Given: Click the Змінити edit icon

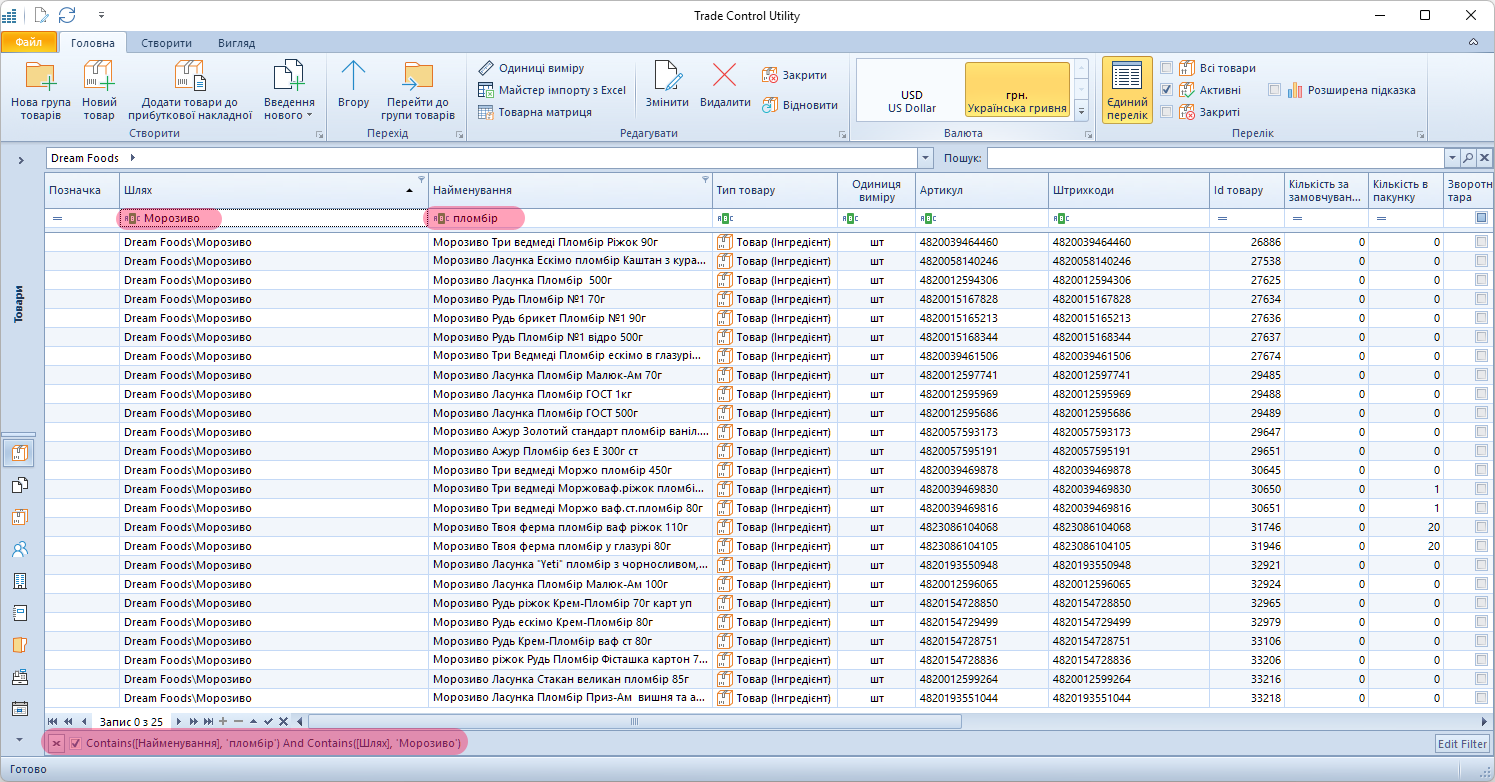Looking at the screenshot, I should click(x=667, y=77).
